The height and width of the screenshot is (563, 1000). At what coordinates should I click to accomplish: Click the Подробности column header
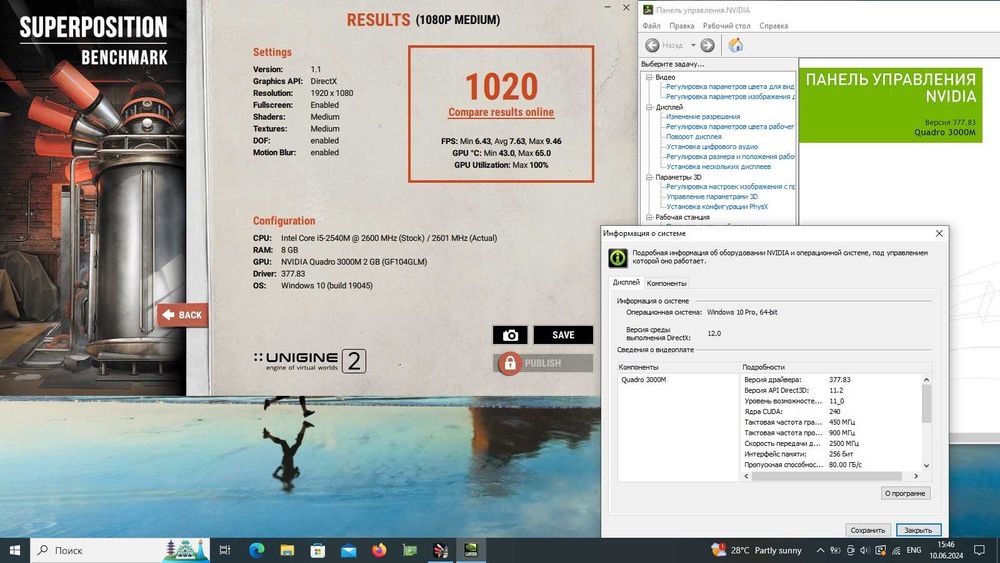[x=835, y=367]
